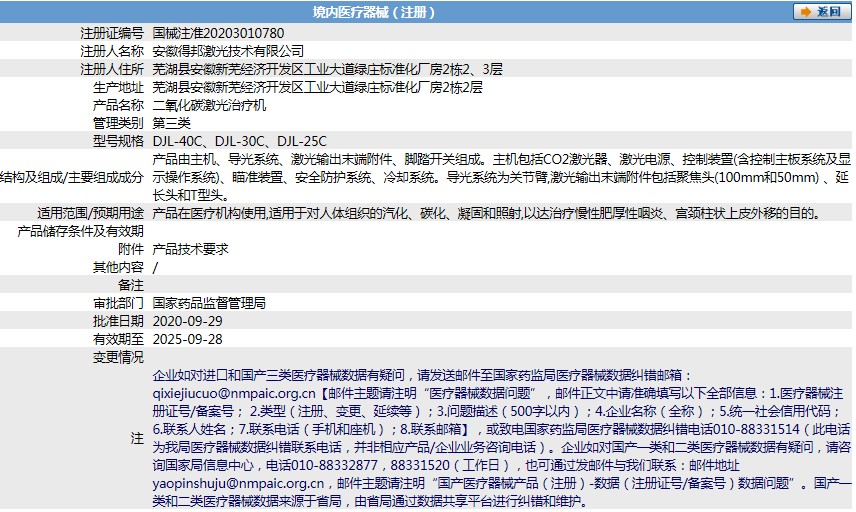
Task: Select product name 二氧化碳激光治疗机
Action: click(209, 105)
